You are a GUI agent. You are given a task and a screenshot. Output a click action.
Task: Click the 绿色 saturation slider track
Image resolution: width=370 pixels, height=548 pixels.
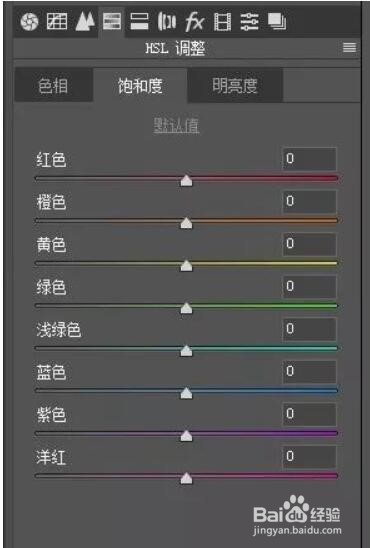coord(186,306)
